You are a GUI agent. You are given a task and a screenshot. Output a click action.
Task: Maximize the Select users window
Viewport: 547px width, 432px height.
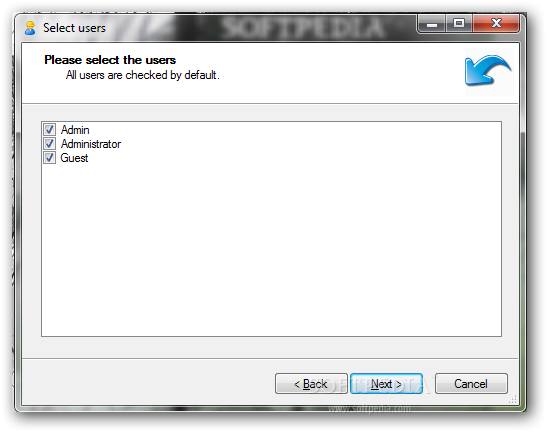point(459,24)
